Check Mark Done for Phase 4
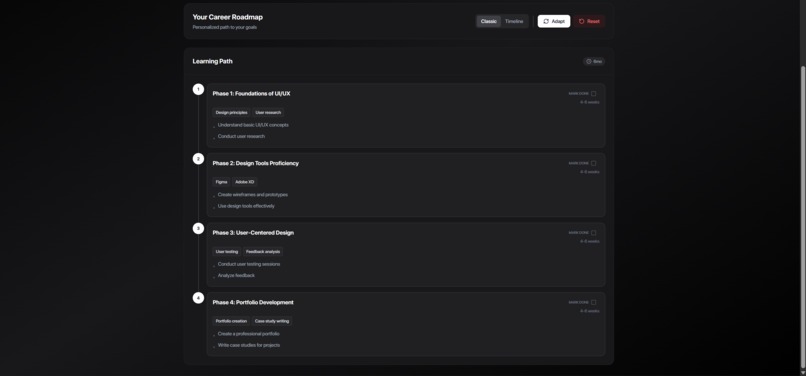Image resolution: width=806 pixels, height=376 pixels. point(593,302)
